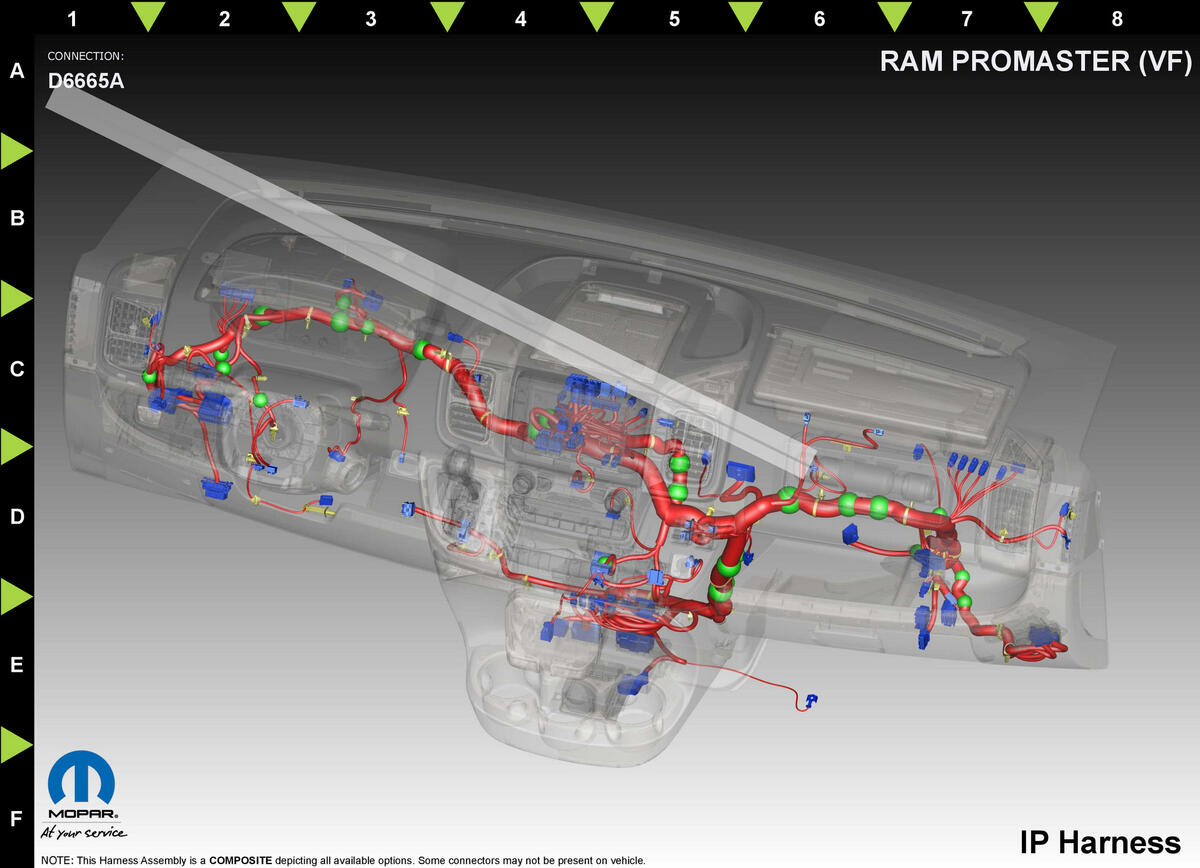The height and width of the screenshot is (868, 1200).
Task: Select the column 7 grid label
Action: [x=966, y=19]
